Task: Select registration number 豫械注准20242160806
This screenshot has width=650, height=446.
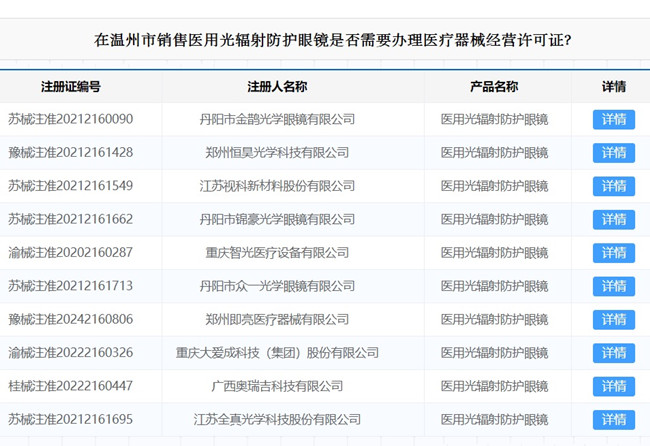Action: [x=70, y=320]
